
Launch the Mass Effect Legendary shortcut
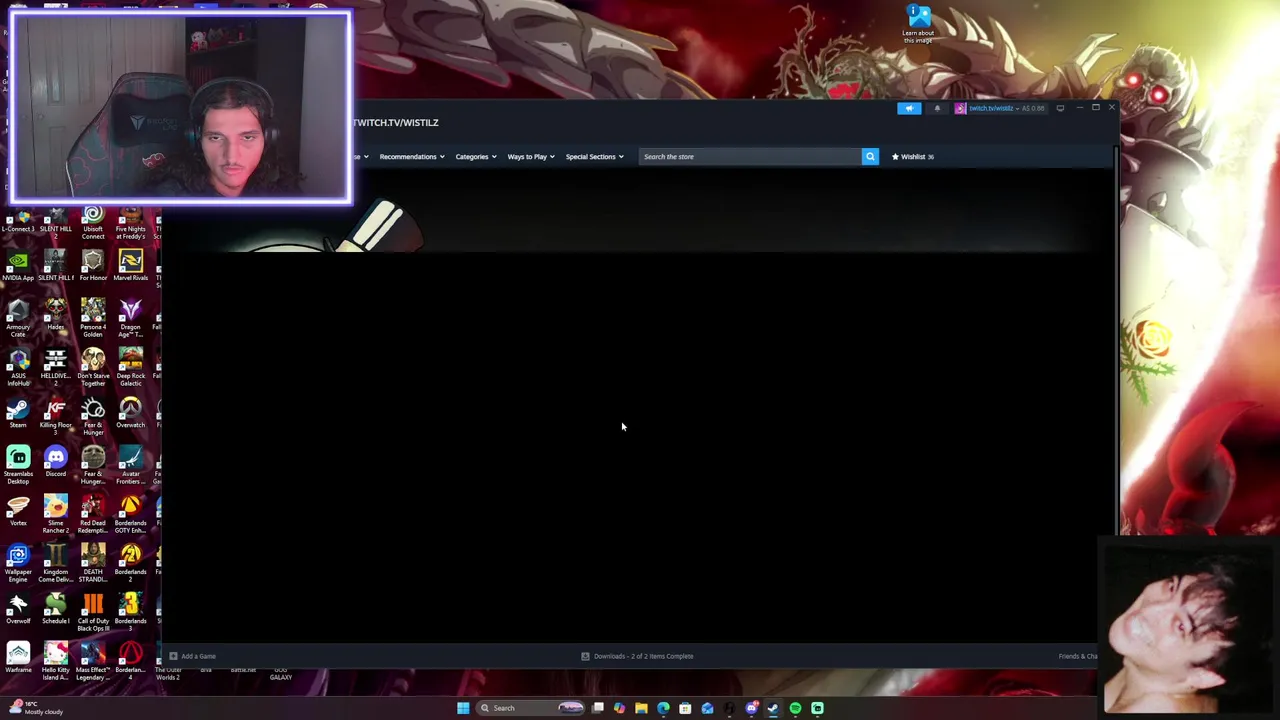93,661
